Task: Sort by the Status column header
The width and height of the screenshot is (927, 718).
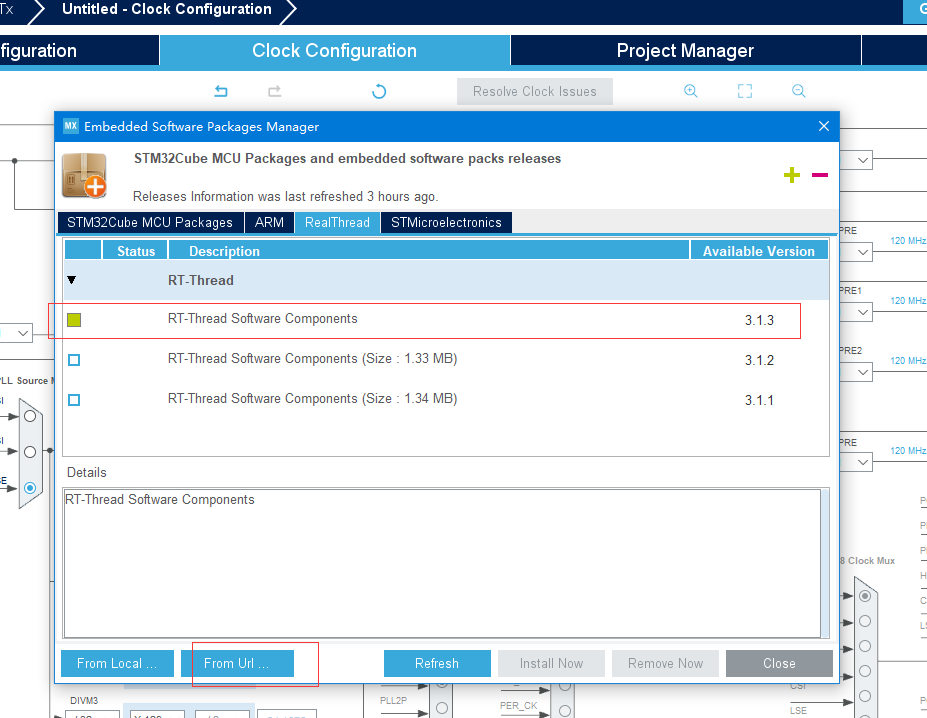Action: [x=136, y=251]
